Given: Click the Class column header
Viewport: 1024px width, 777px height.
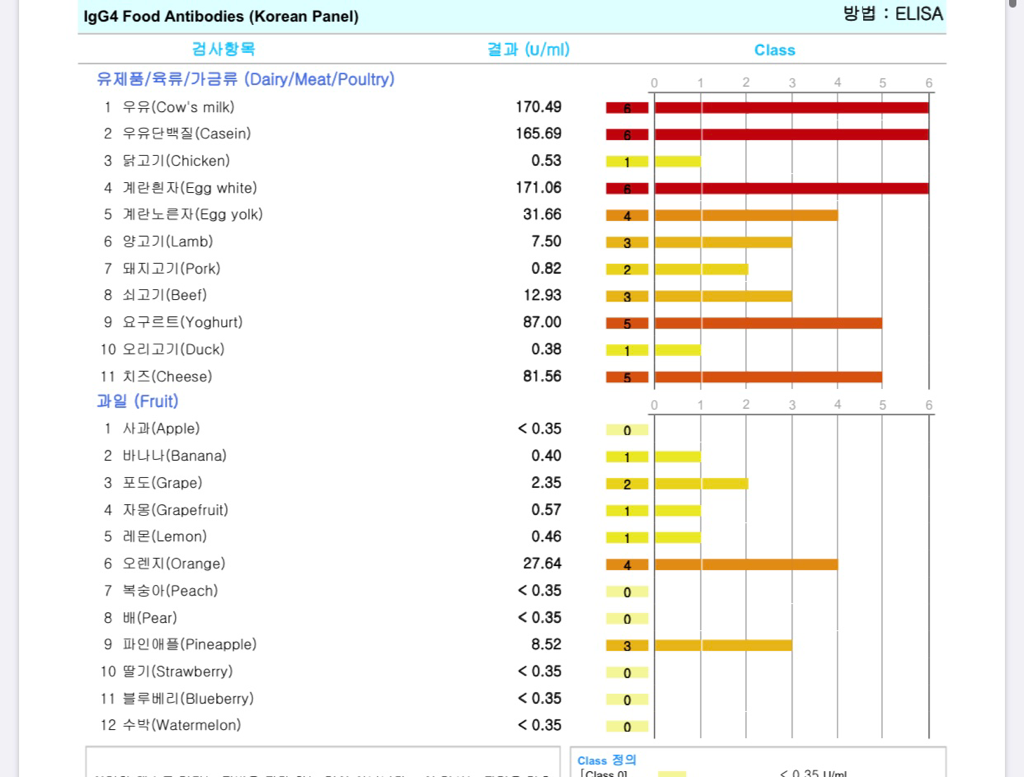Looking at the screenshot, I should (774, 50).
